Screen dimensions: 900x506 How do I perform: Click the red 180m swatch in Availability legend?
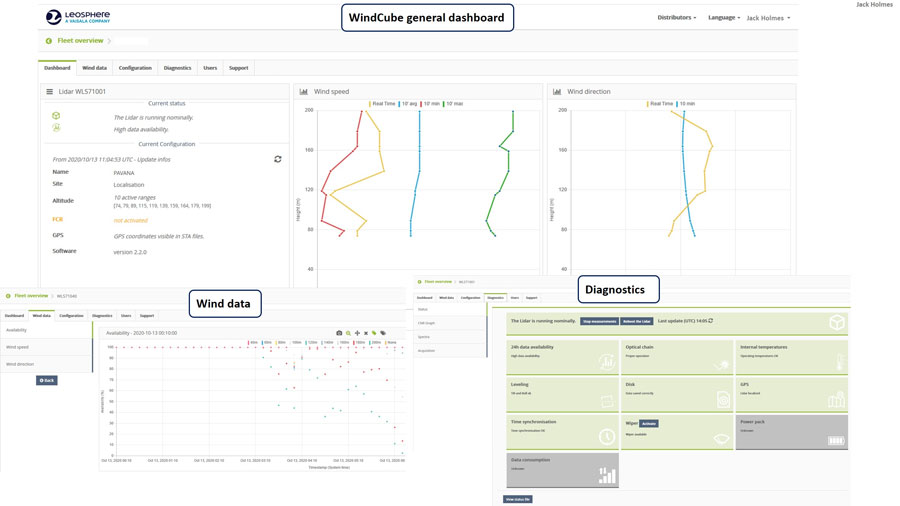click(x=356, y=342)
